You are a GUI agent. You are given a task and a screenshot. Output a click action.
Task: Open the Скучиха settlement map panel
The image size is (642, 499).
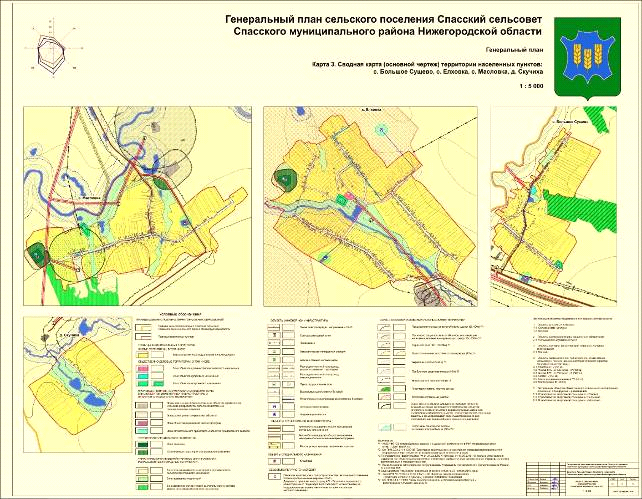pos(79,384)
